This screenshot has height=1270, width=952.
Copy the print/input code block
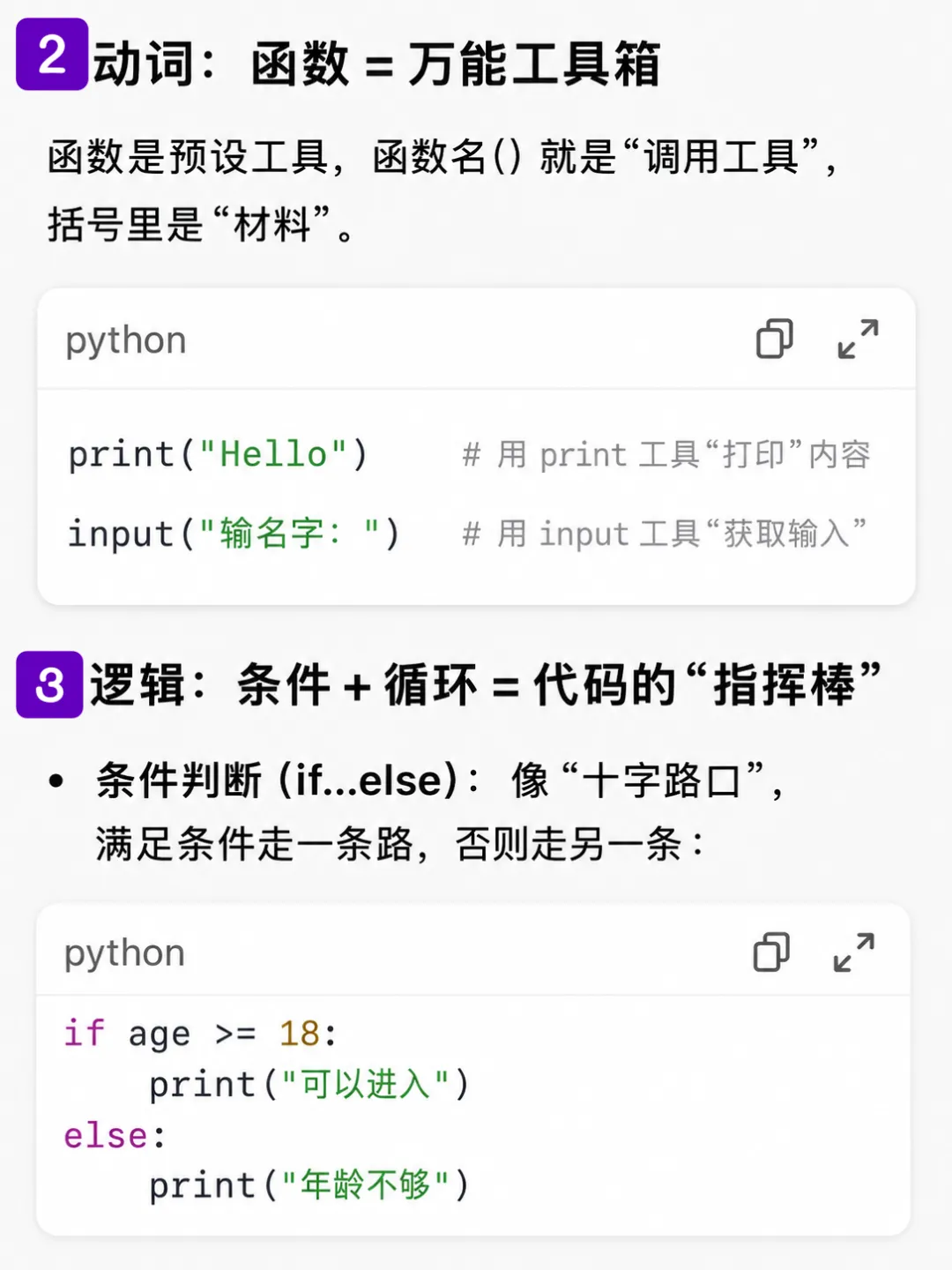(774, 339)
